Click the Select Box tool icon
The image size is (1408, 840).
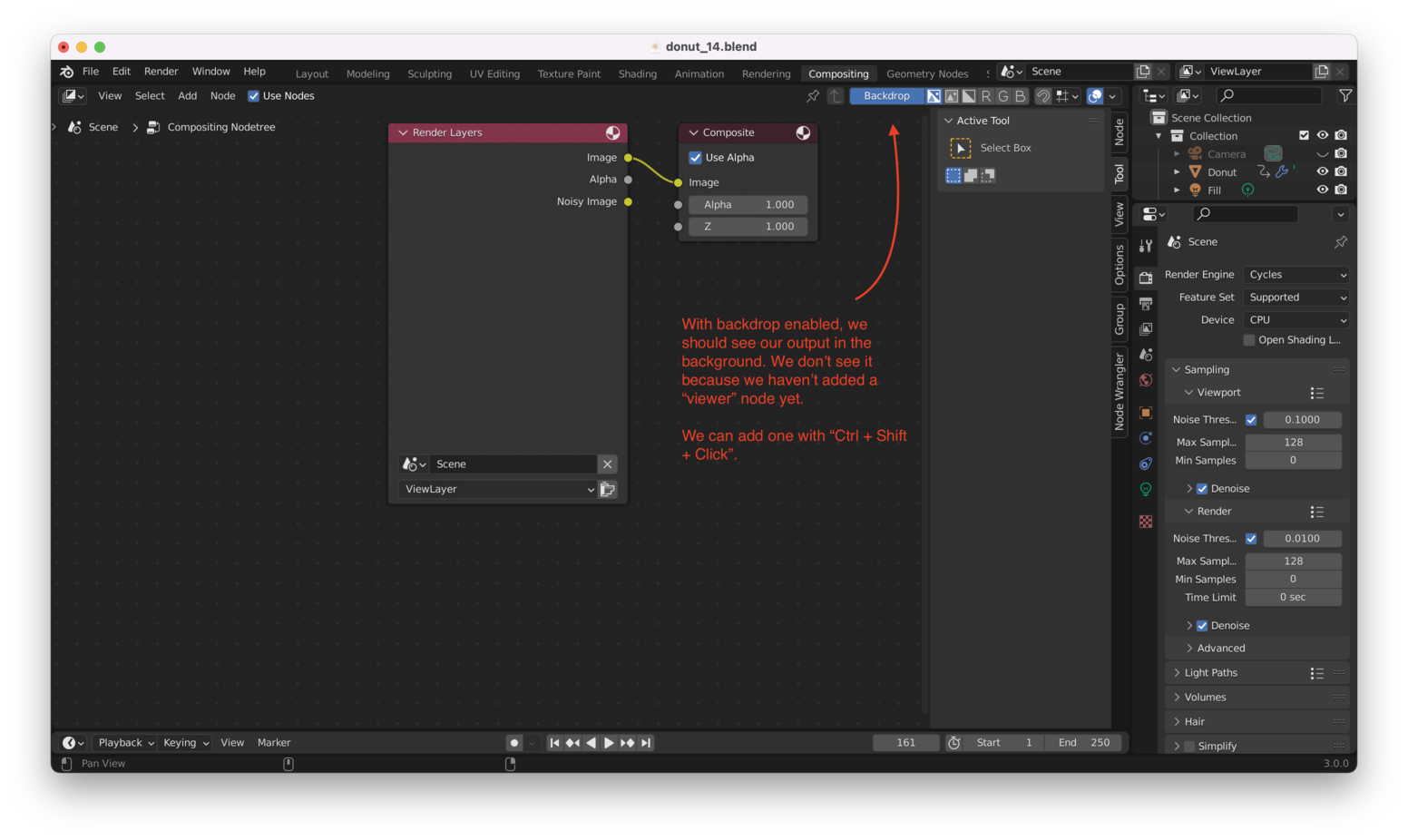coord(960,148)
